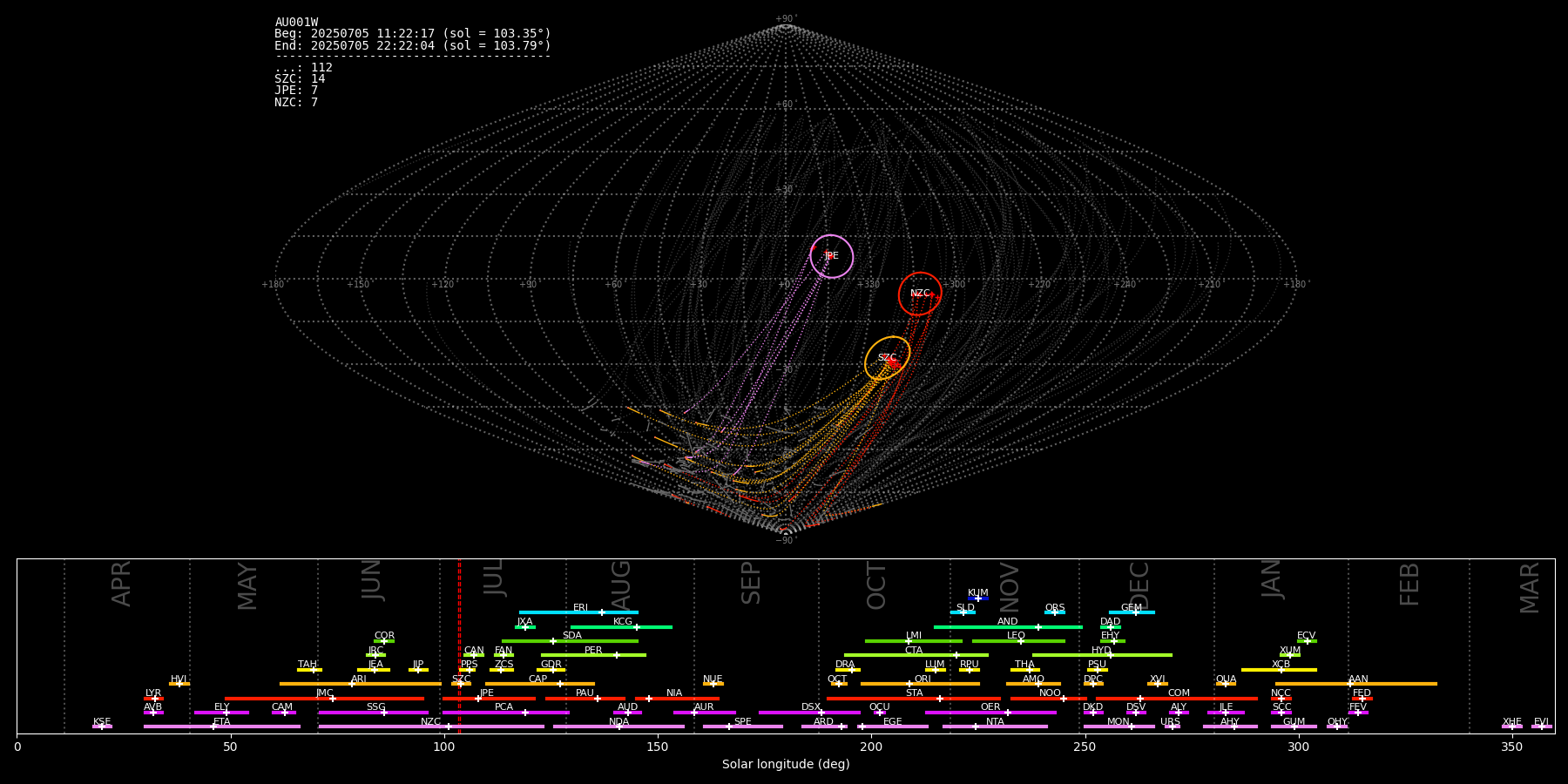Screen dimensions: 1568x784
Task: Click the KCG shower bar in timeline
Action: 621,626
